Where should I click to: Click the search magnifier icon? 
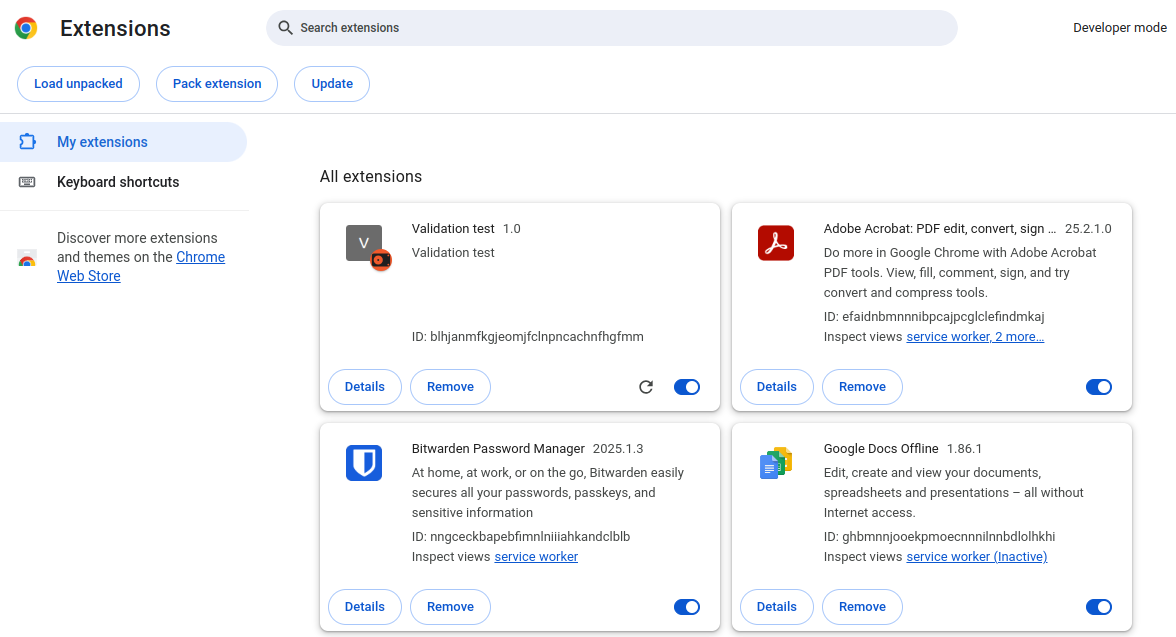tap(285, 28)
